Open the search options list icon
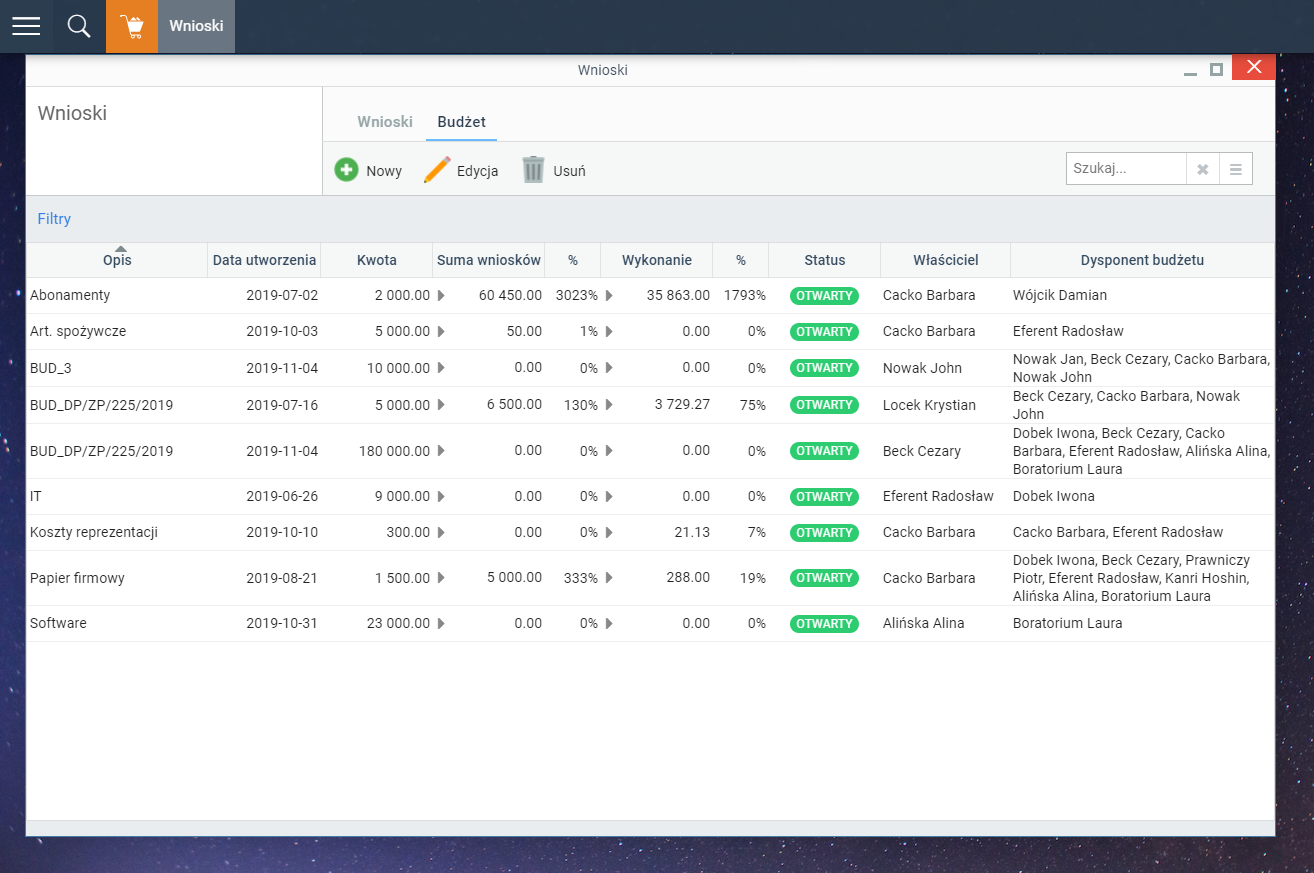This screenshot has height=873, width=1314. point(1236,169)
